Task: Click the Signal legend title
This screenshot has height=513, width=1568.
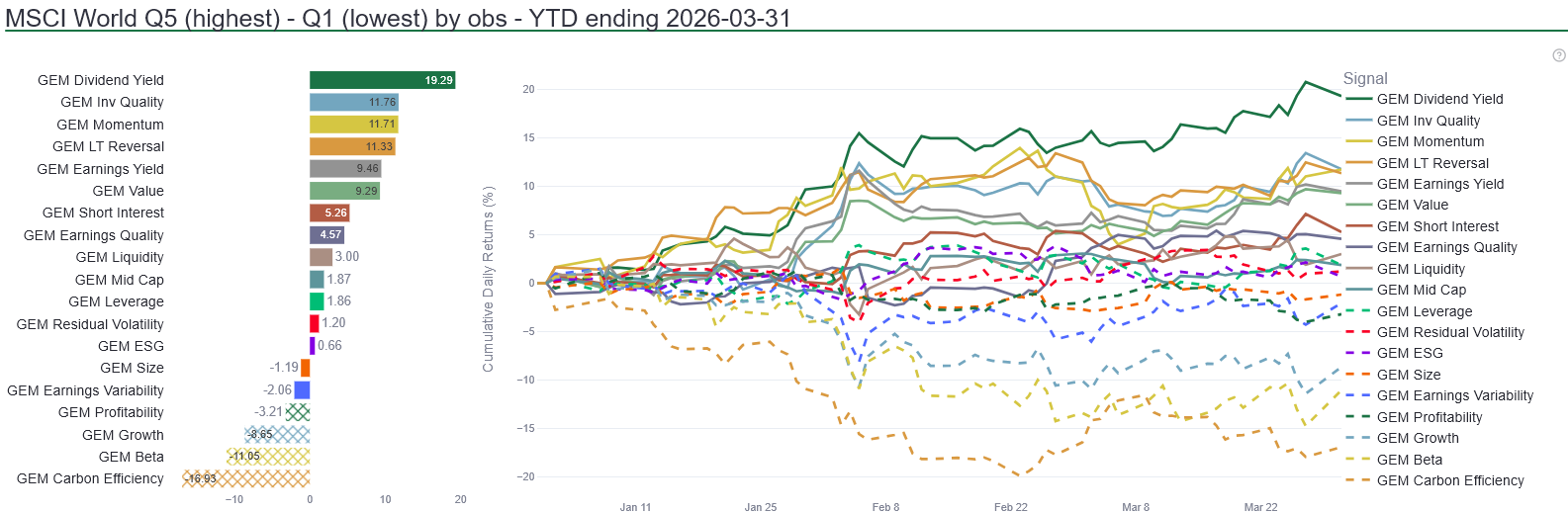Action: pyautogui.click(x=1364, y=78)
